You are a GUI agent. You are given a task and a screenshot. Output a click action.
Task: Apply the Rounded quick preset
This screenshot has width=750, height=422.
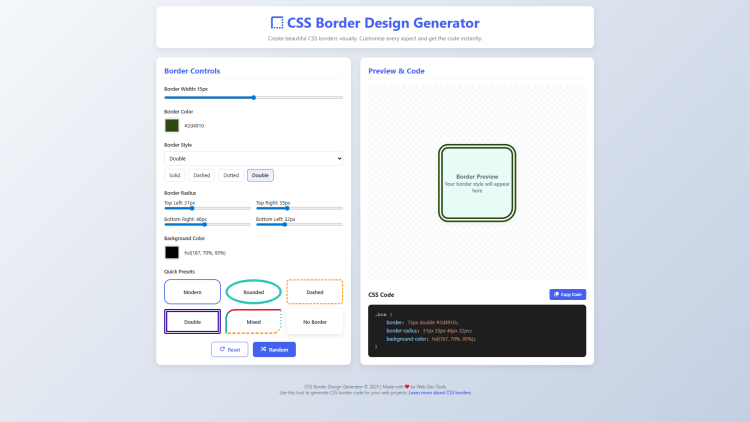point(254,291)
